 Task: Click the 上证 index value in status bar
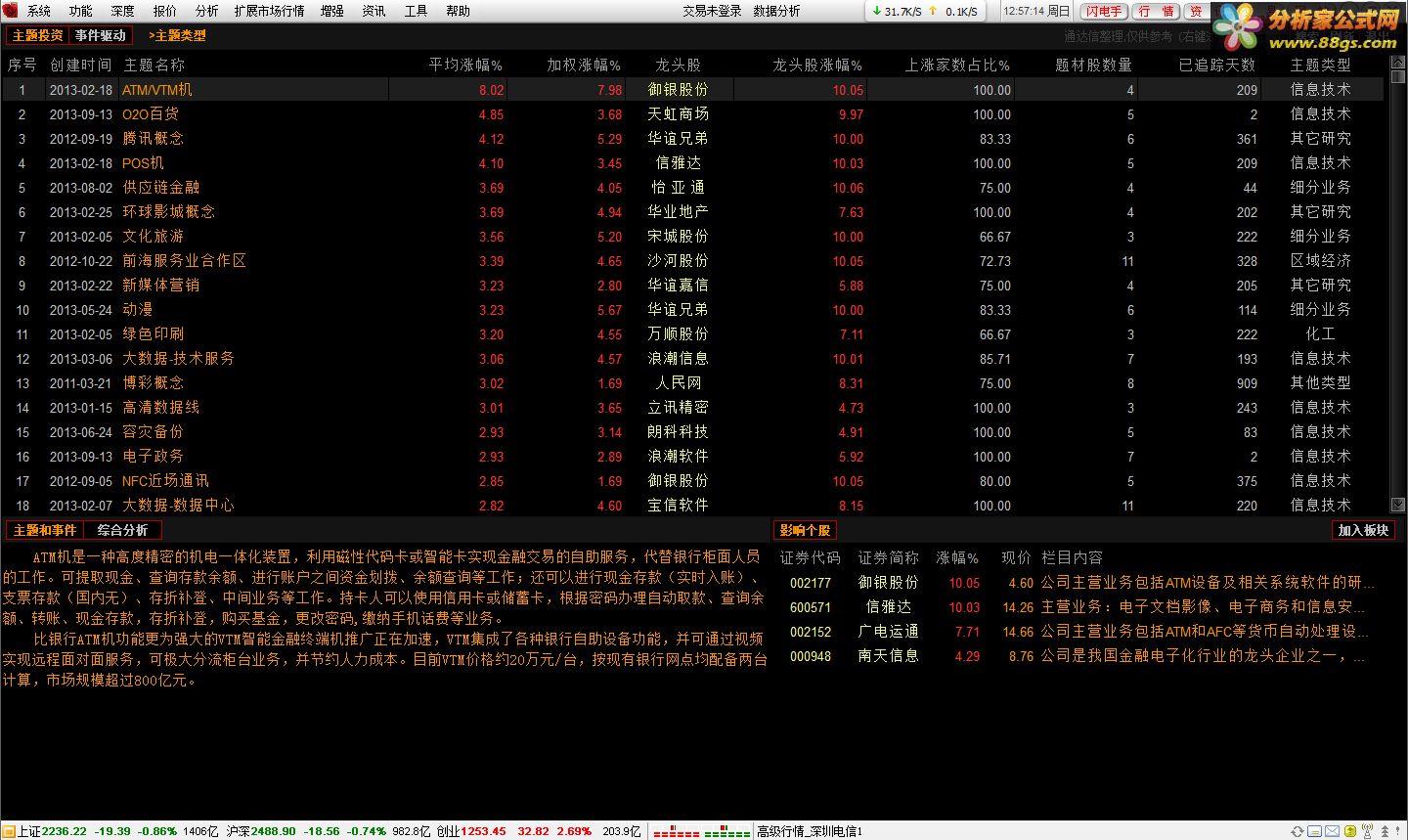coord(64,831)
